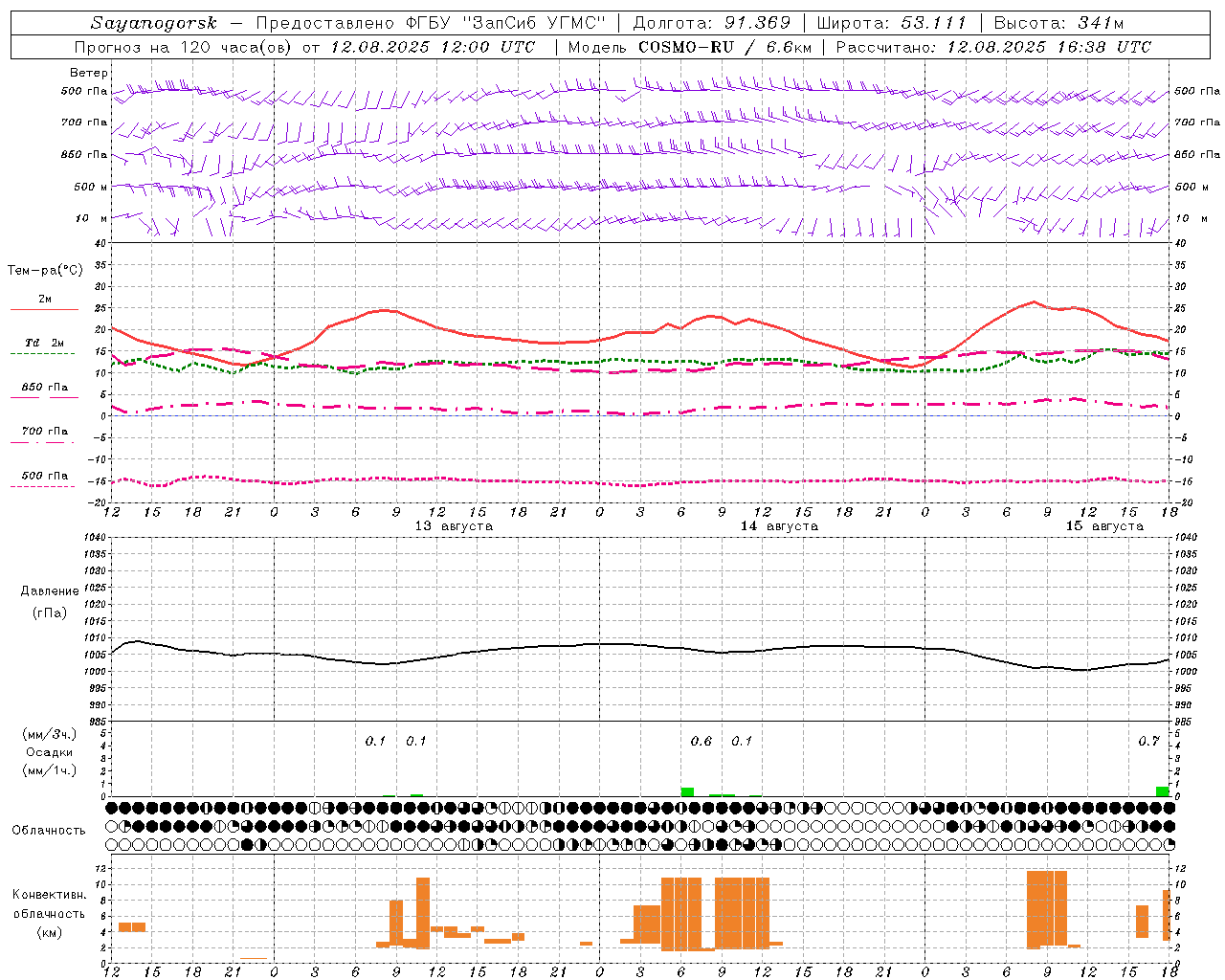
Task: Click the "(гПа)" unit label under Давление
Action: pyautogui.click(x=50, y=612)
